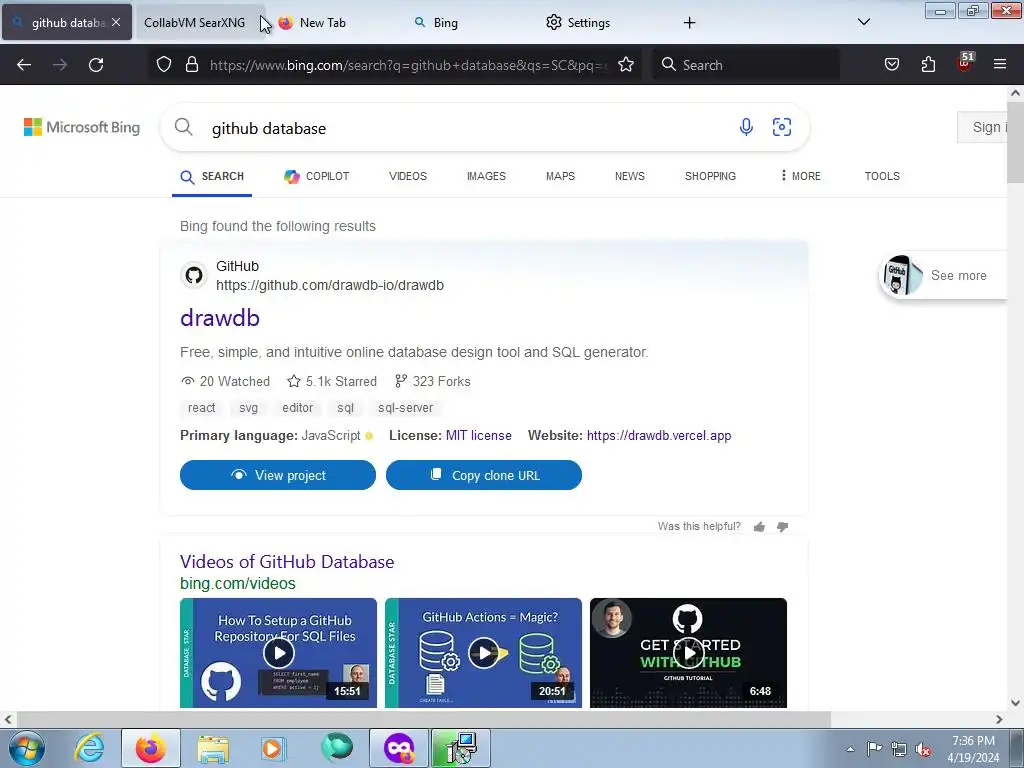The image size is (1024, 768).
Task: Open visual search camera icon
Action: point(782,127)
